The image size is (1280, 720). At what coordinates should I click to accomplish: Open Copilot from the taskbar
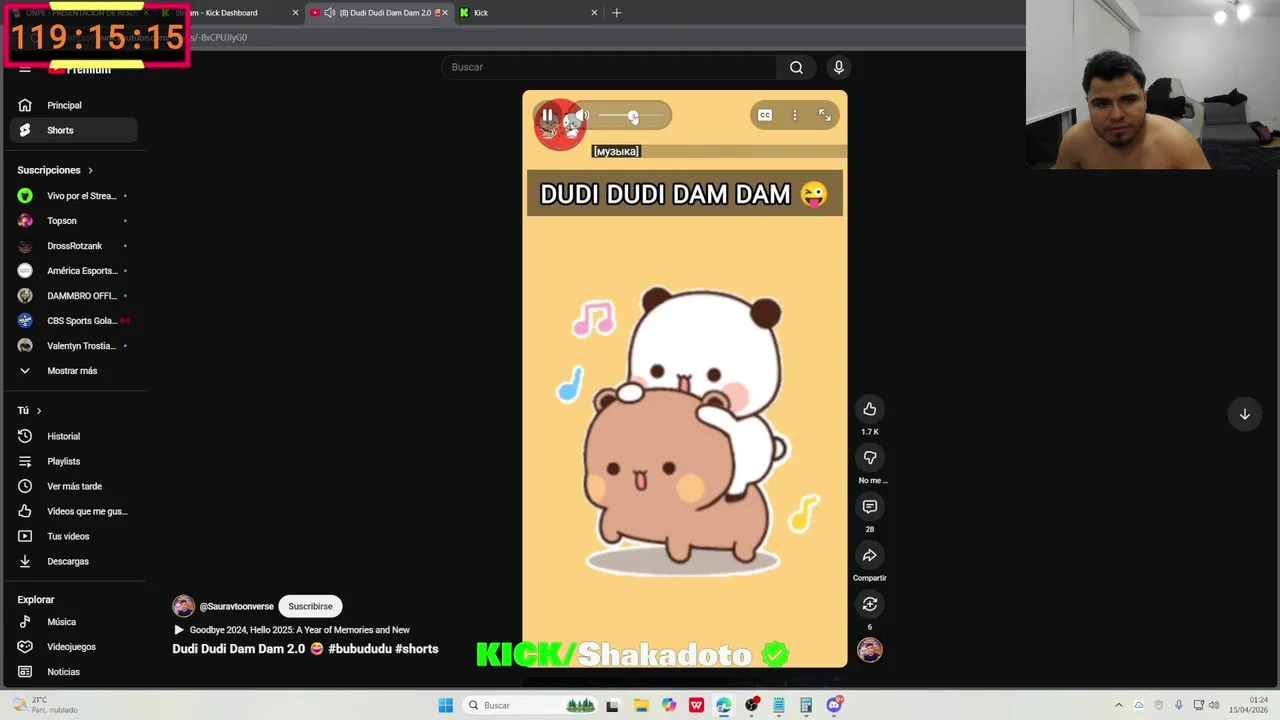[668, 705]
